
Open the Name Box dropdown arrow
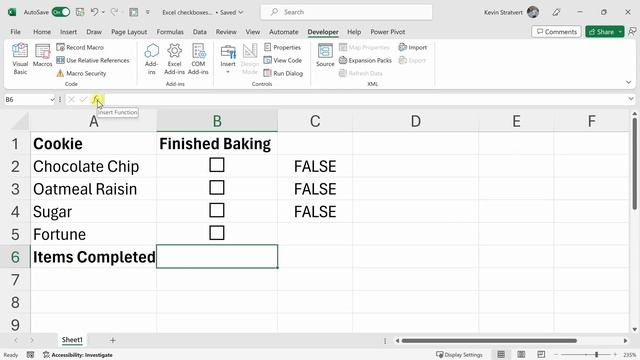52,100
